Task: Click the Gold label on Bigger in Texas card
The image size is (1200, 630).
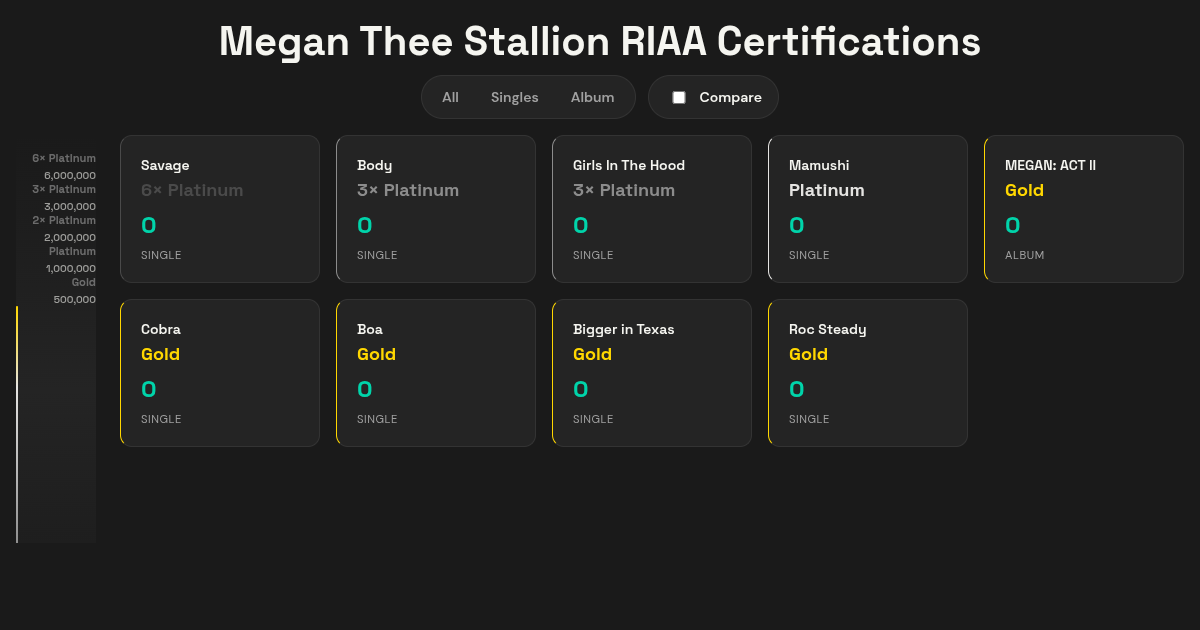Action: (592, 354)
